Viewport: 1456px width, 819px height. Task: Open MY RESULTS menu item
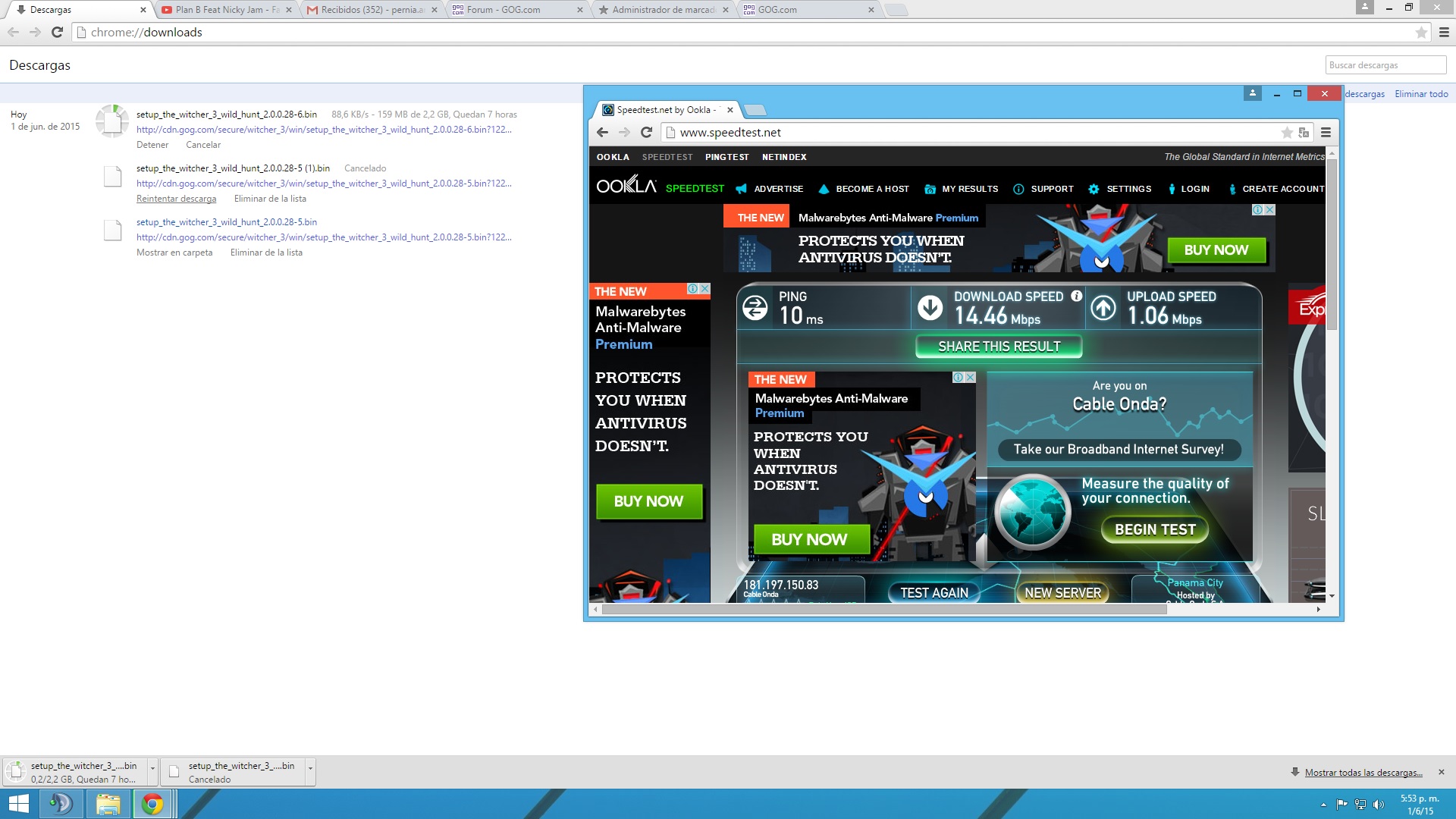(961, 189)
